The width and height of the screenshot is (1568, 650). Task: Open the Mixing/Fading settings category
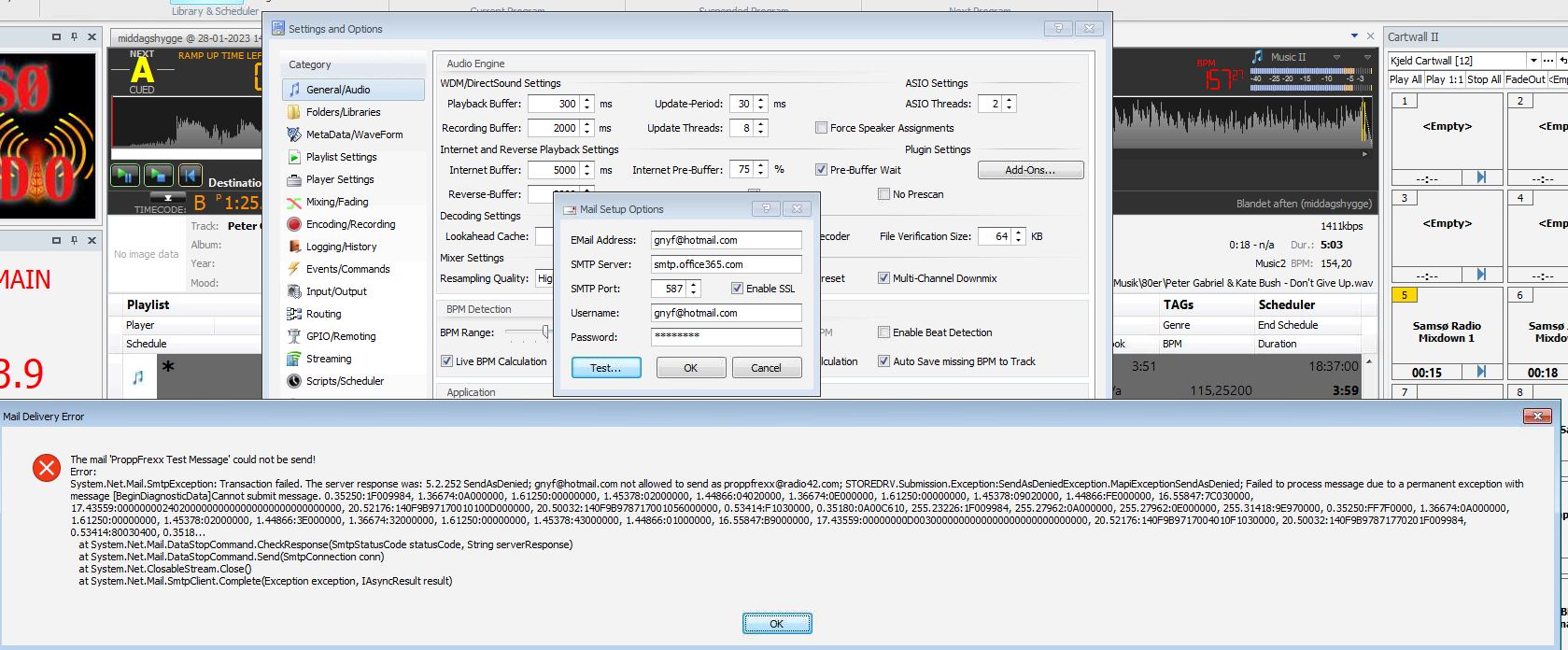pos(337,202)
